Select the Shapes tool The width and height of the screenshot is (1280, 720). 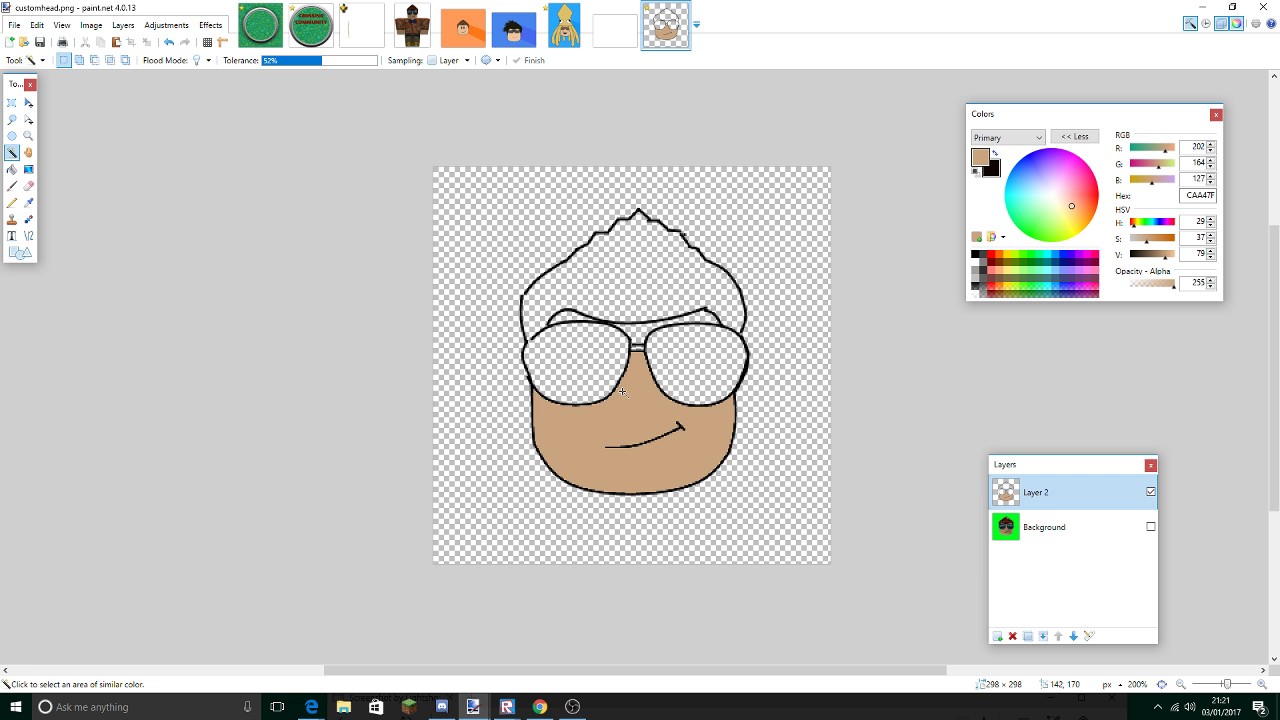pyautogui.click(x=19, y=253)
